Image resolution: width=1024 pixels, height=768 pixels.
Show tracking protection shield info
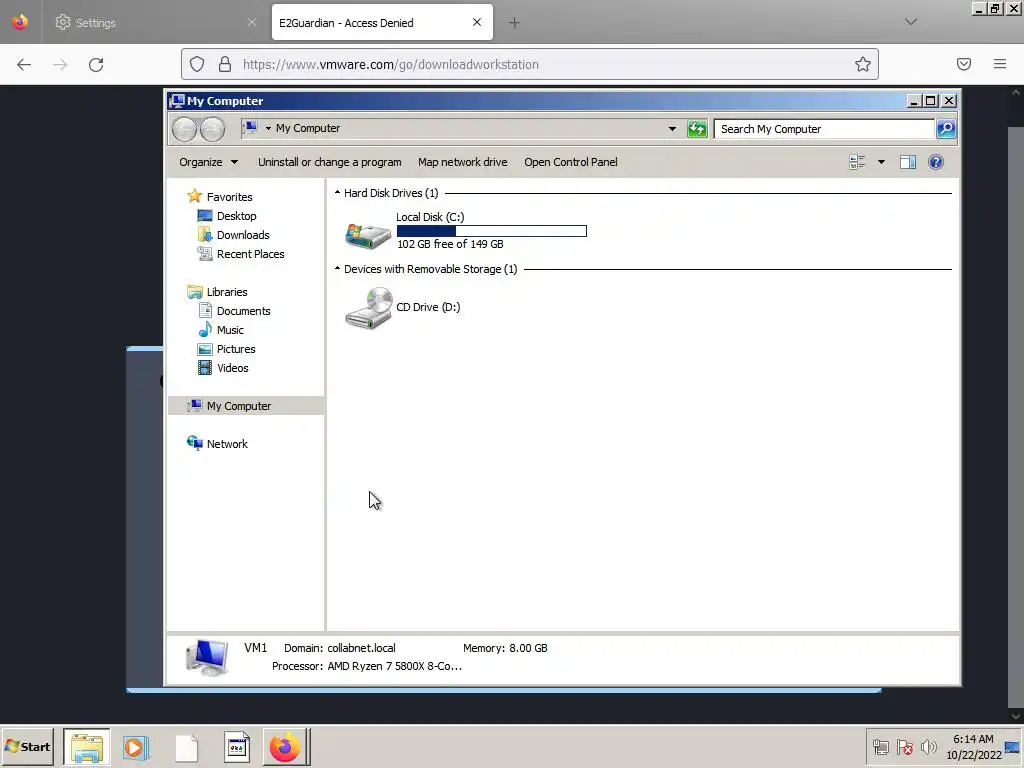click(x=197, y=64)
